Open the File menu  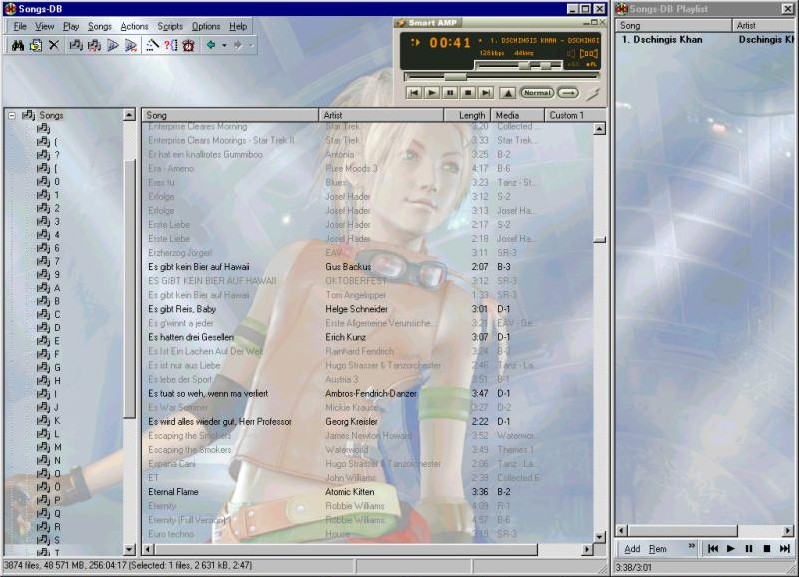click(20, 27)
